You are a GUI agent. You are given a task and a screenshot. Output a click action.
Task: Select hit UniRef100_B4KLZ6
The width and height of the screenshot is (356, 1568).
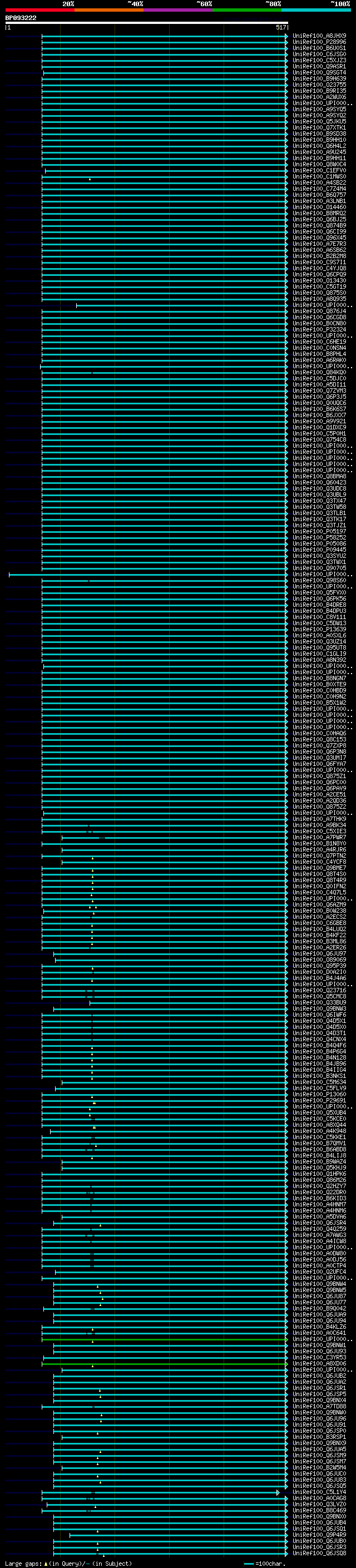click(x=319, y=1327)
